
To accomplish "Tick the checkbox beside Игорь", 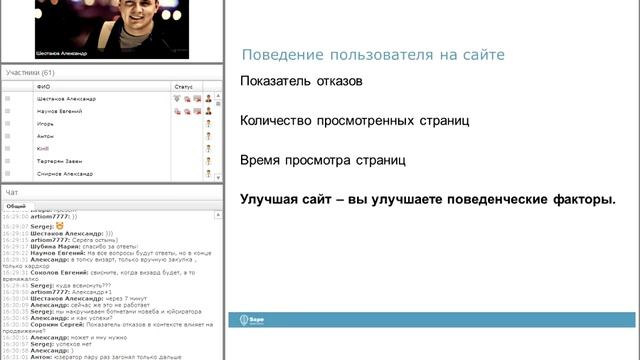I will (x=7, y=124).
